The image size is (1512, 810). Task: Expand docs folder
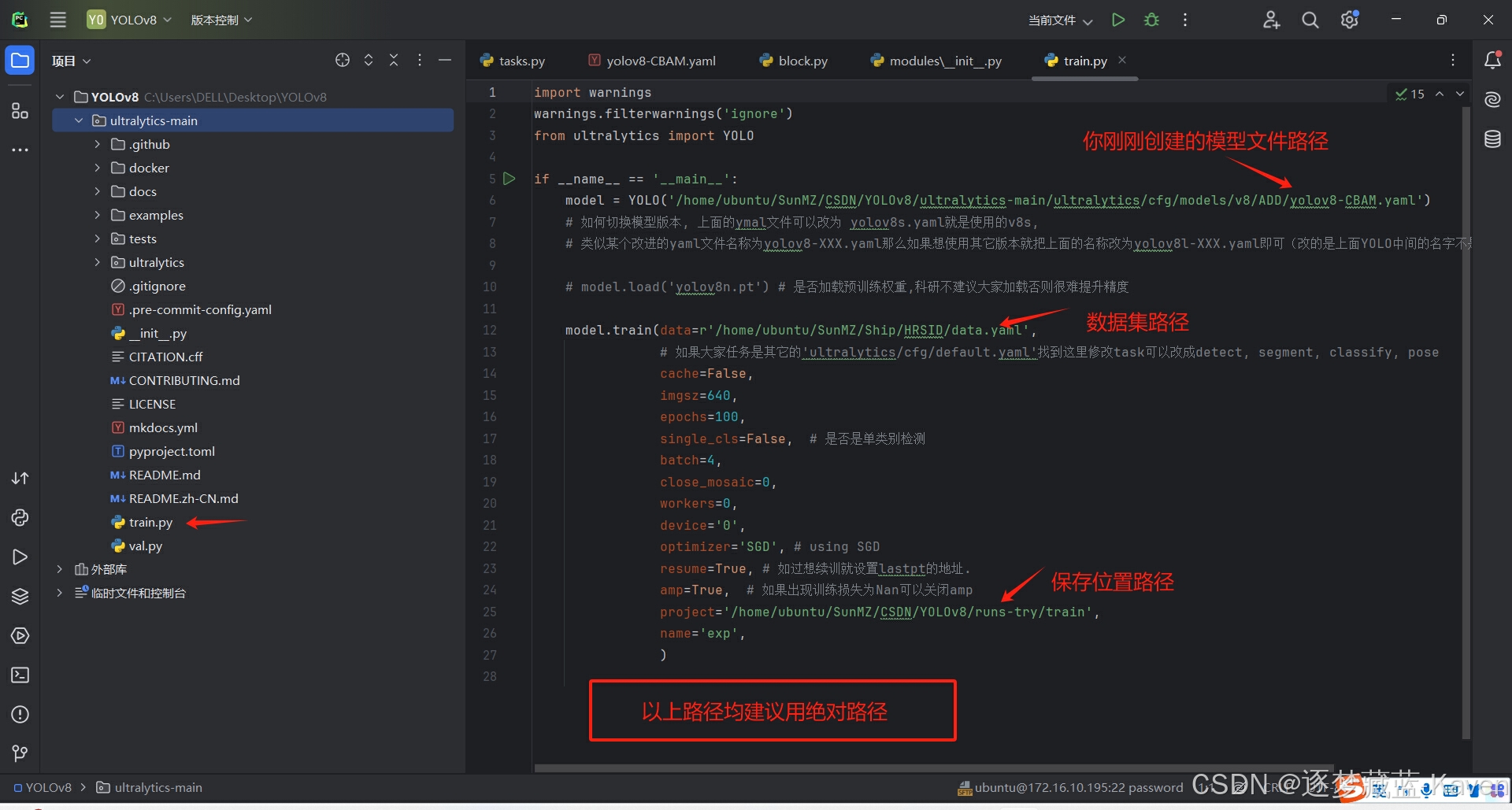pos(98,191)
